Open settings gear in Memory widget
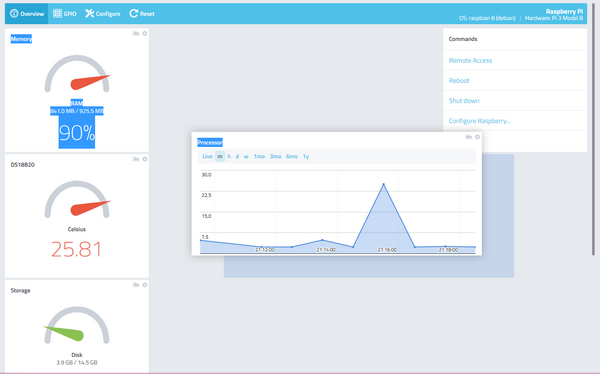600x374 pixels. [145, 33]
